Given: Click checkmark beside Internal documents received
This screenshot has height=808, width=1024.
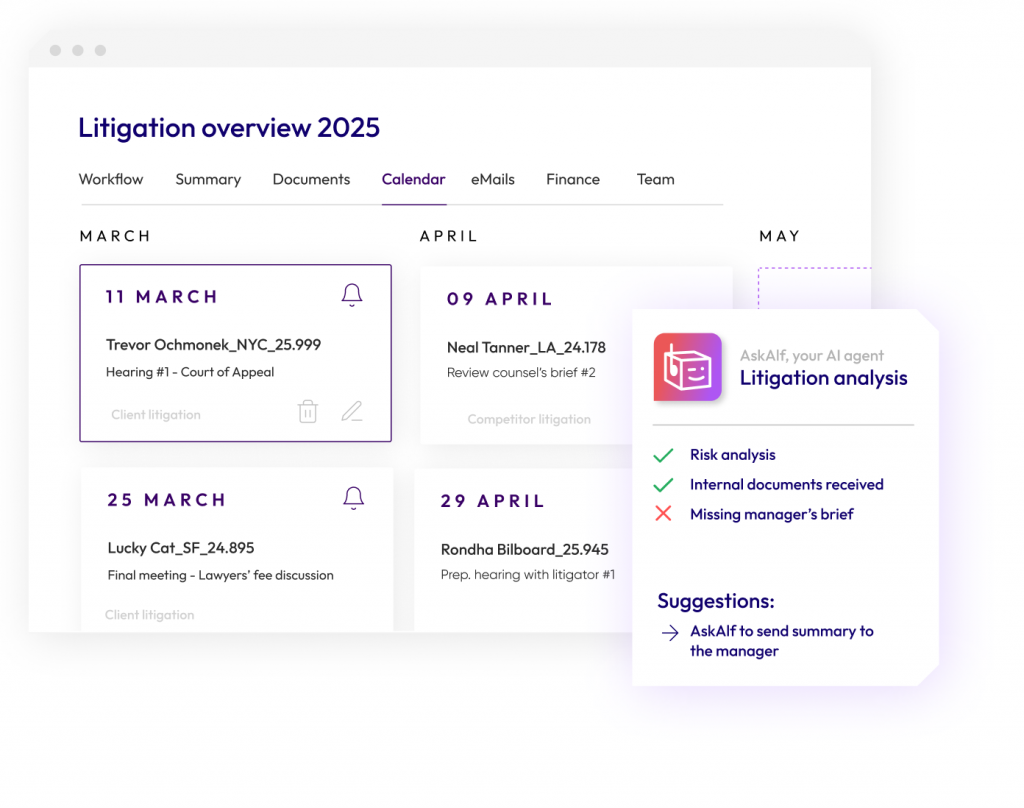Looking at the screenshot, I should tap(663, 485).
